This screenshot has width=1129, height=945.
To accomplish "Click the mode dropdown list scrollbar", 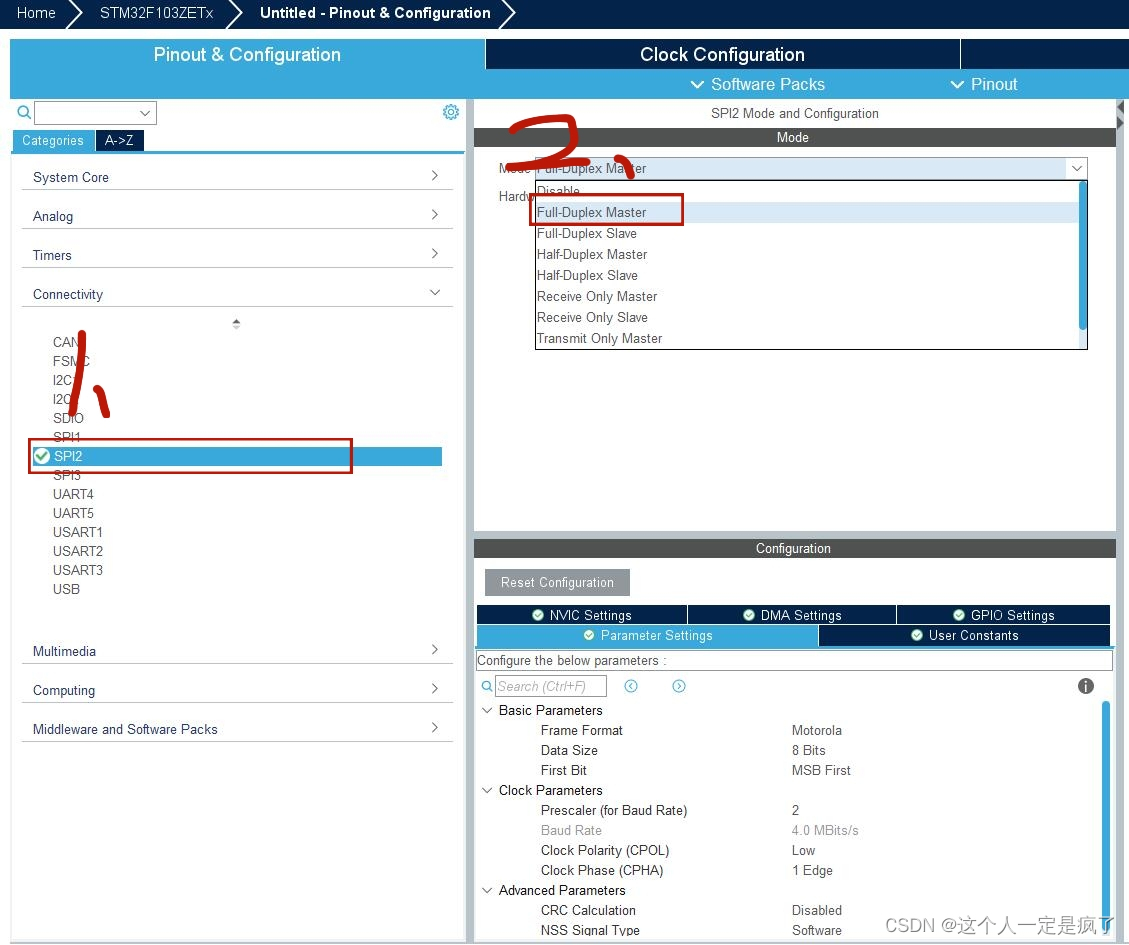I will [1082, 256].
